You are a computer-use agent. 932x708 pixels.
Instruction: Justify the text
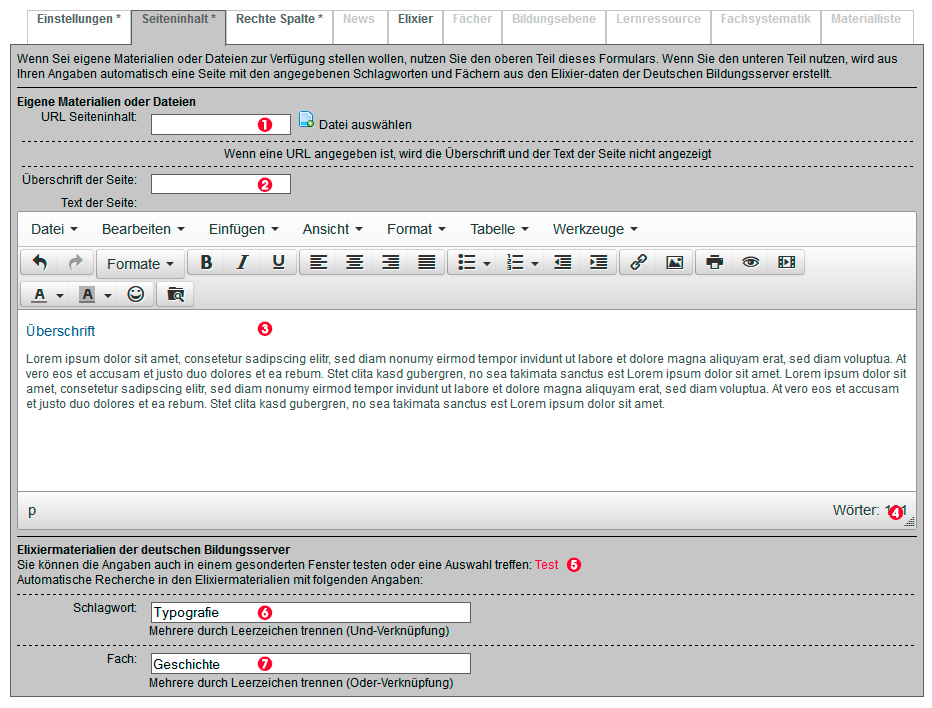[x=427, y=262]
